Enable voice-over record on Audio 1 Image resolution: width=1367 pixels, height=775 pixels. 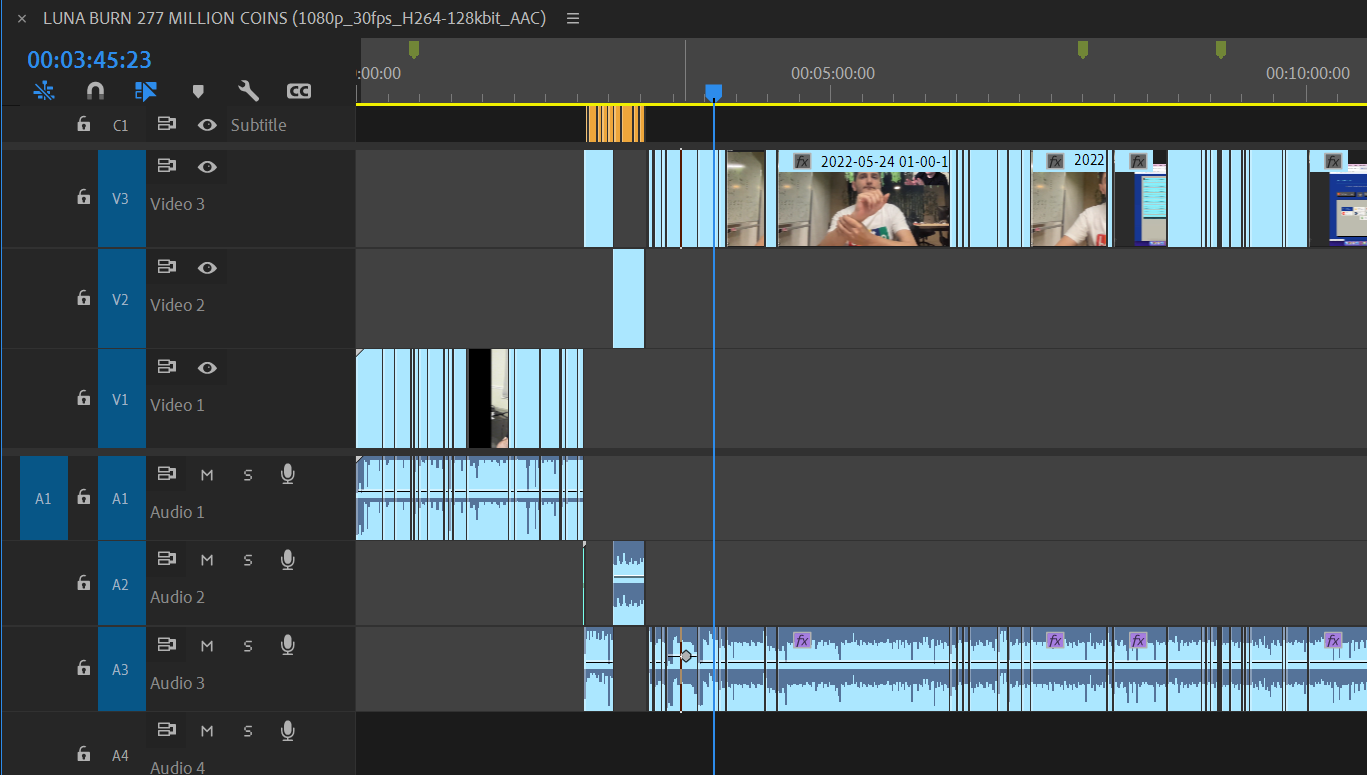[288, 474]
